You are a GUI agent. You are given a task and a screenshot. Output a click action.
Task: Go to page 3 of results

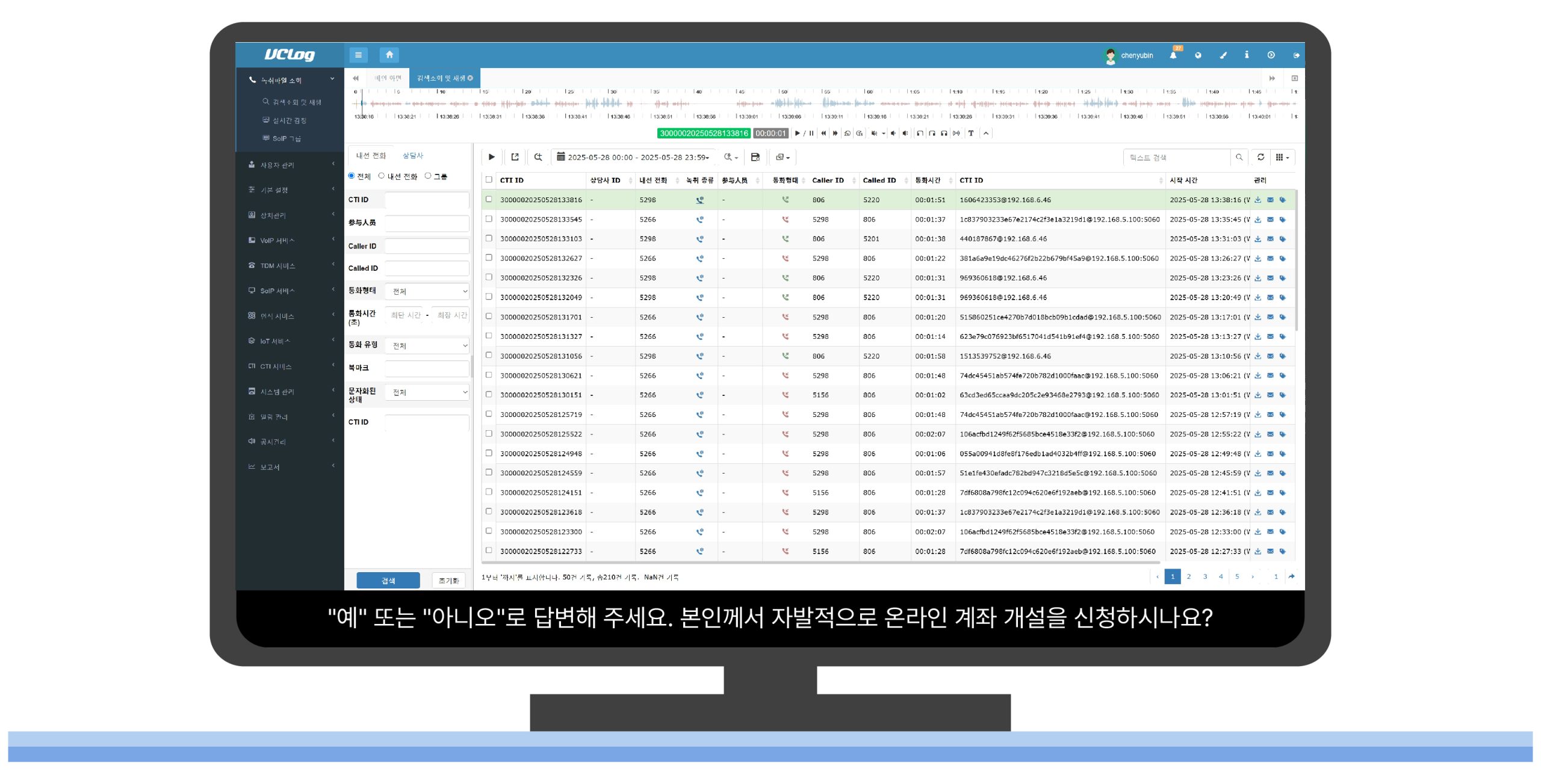pyautogui.click(x=1205, y=576)
